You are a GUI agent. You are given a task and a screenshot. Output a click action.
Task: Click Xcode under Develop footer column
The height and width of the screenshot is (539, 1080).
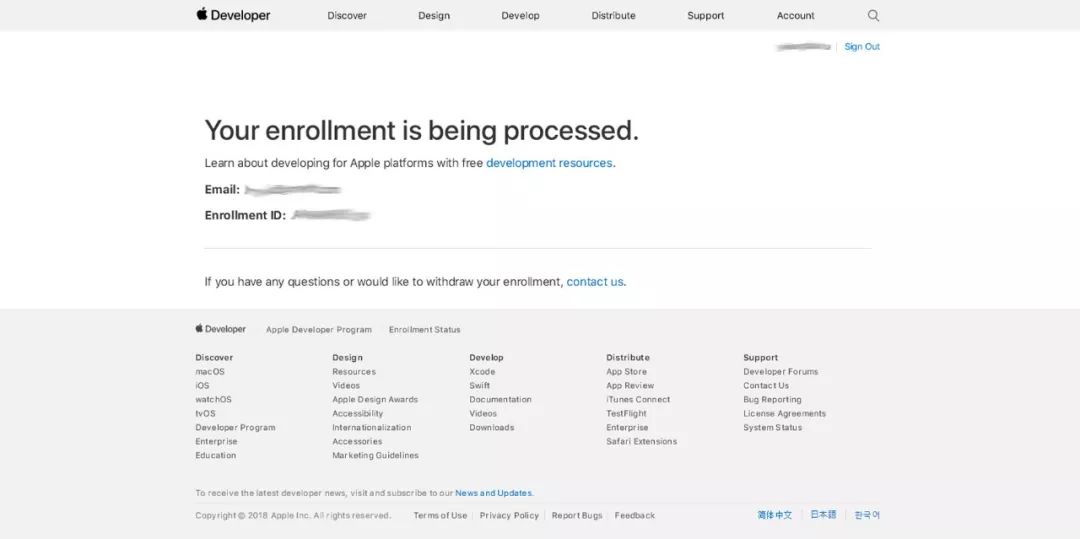click(x=482, y=372)
